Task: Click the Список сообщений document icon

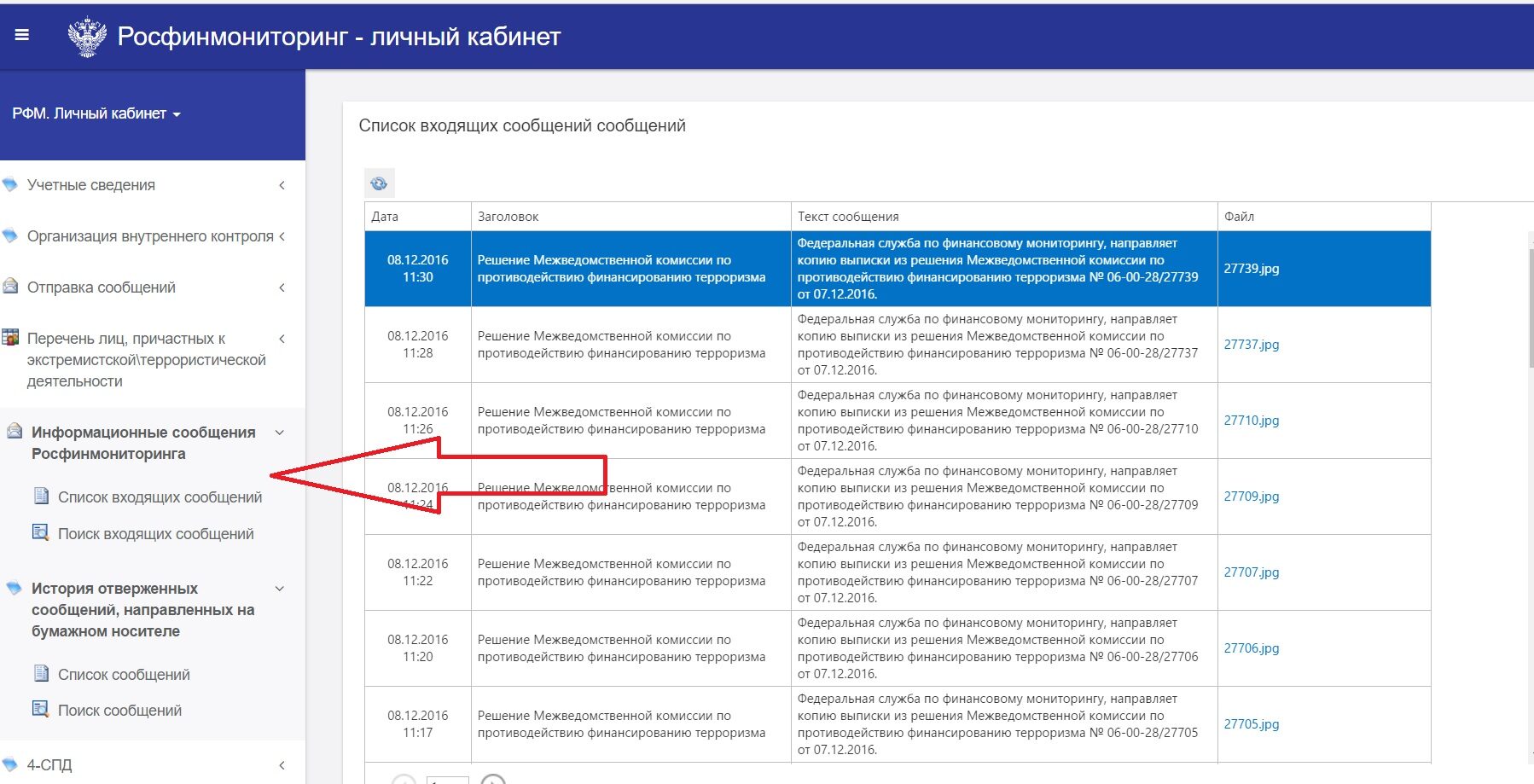Action: pyautogui.click(x=40, y=673)
